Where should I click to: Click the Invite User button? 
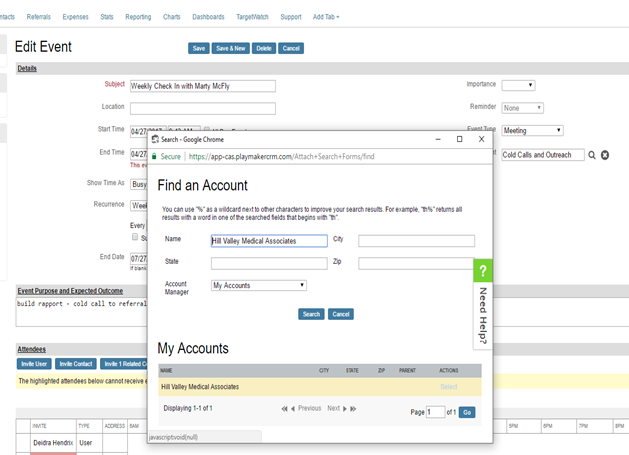click(34, 364)
